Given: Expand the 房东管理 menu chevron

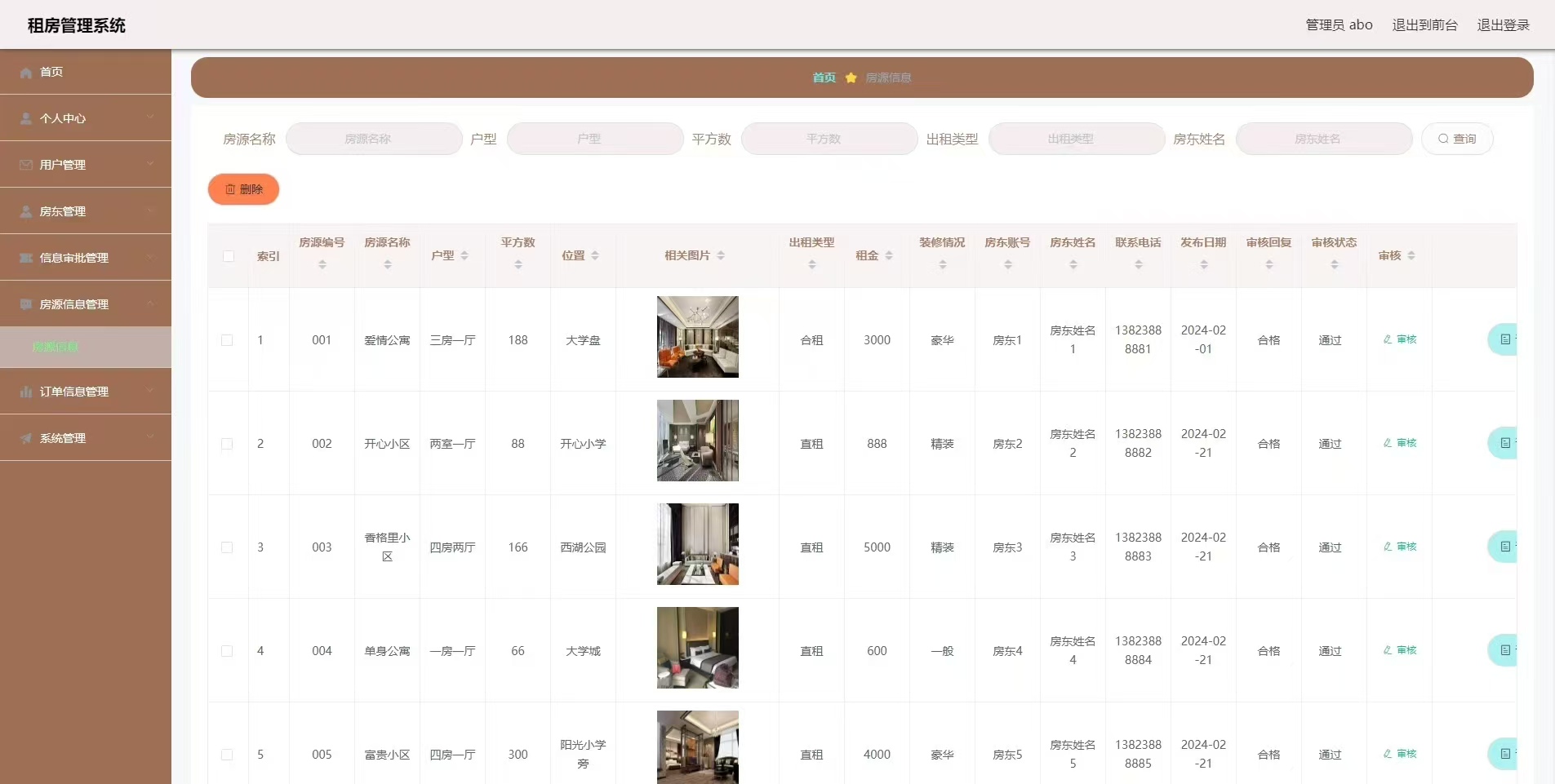Looking at the screenshot, I should point(150,210).
